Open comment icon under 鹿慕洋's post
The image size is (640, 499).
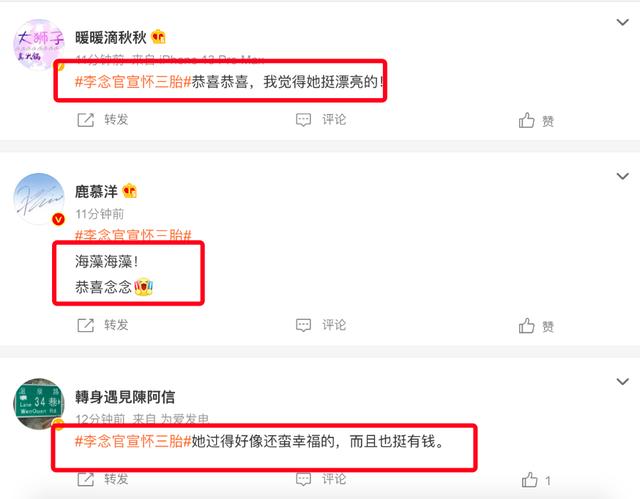303,325
